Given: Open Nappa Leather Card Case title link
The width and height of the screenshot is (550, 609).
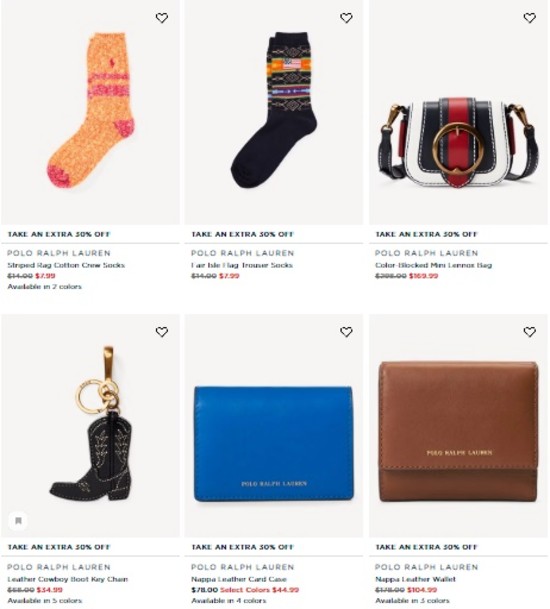Looking at the screenshot, I should tap(238, 579).
